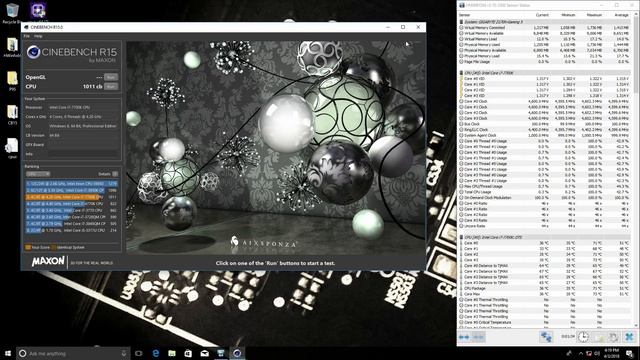This screenshot has height=360, width=640.
Task: Select the Core Max temperature row
Action: coord(545,294)
